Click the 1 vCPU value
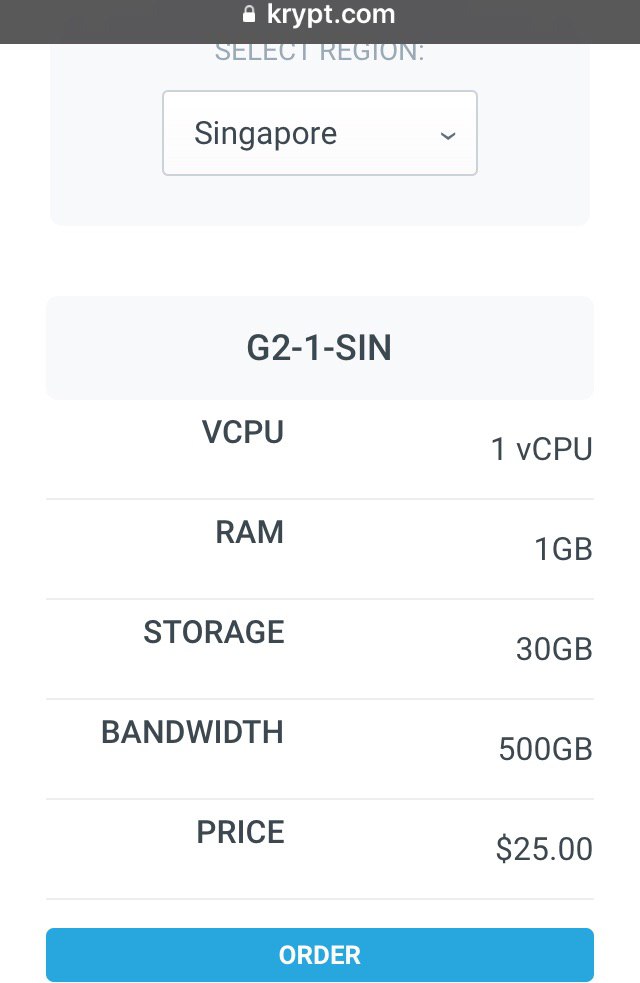Image resolution: width=640 pixels, height=983 pixels. (541, 450)
